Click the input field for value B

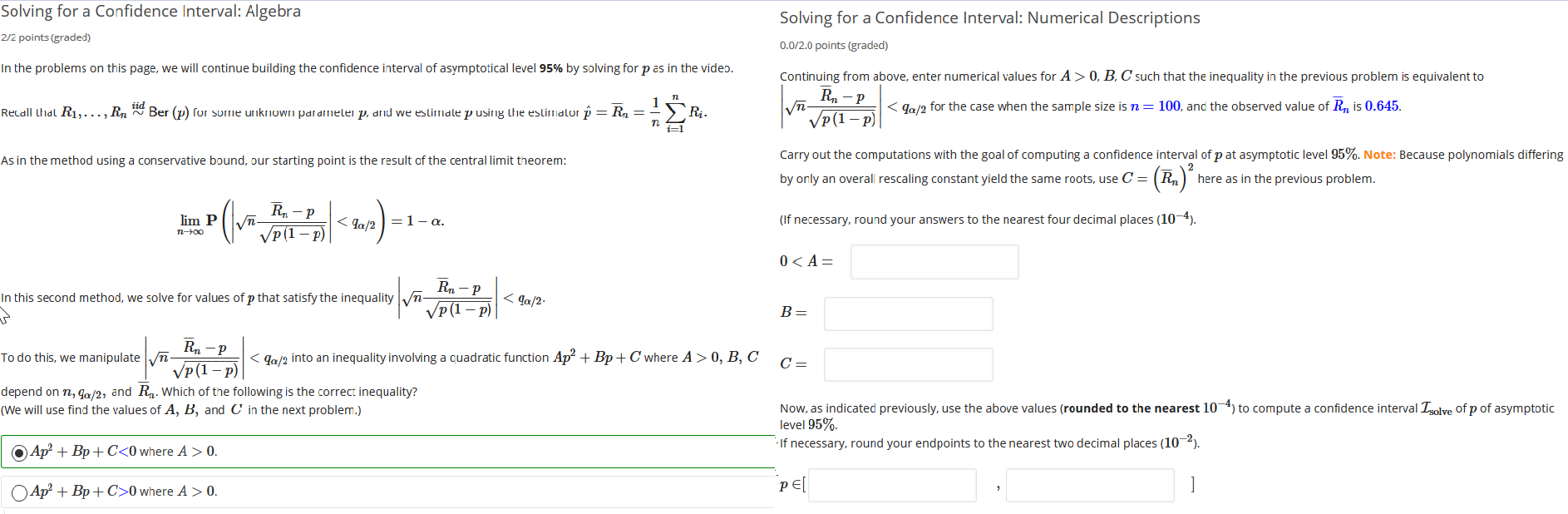[907, 314]
